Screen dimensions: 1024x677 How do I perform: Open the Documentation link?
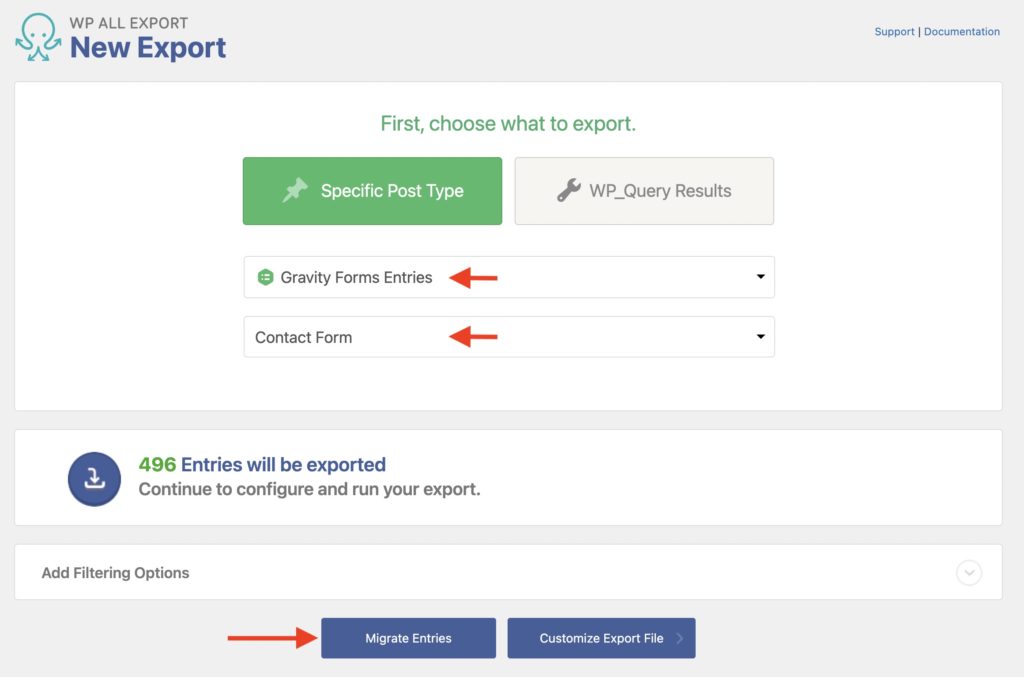(961, 31)
